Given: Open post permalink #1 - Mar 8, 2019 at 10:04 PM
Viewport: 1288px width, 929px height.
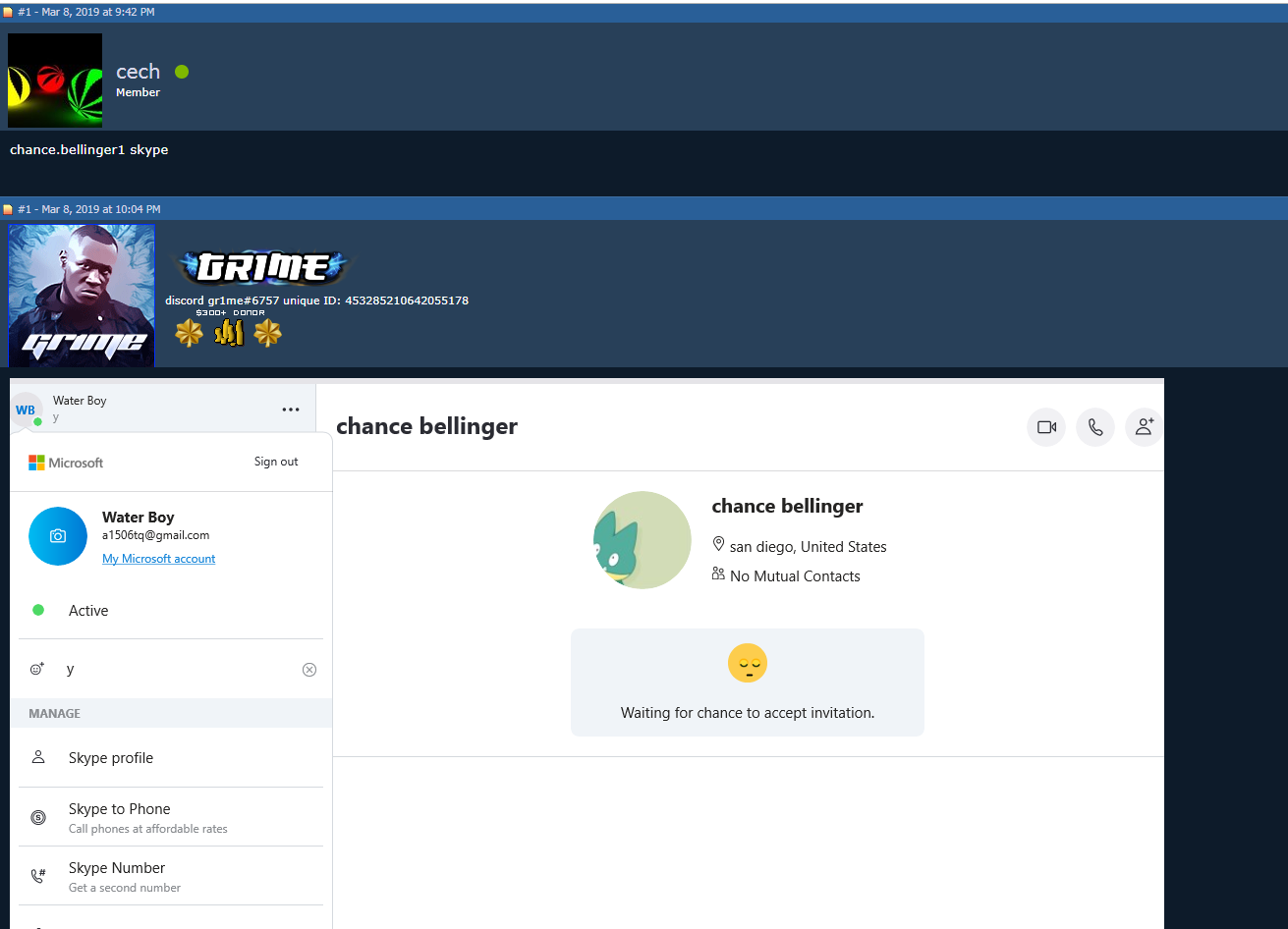Looking at the screenshot, I should coord(89,209).
